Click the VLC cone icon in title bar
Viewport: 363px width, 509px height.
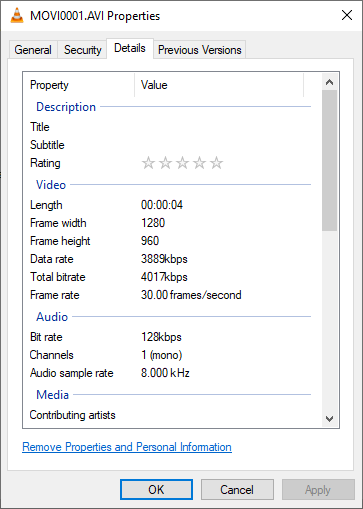[x=17, y=15]
